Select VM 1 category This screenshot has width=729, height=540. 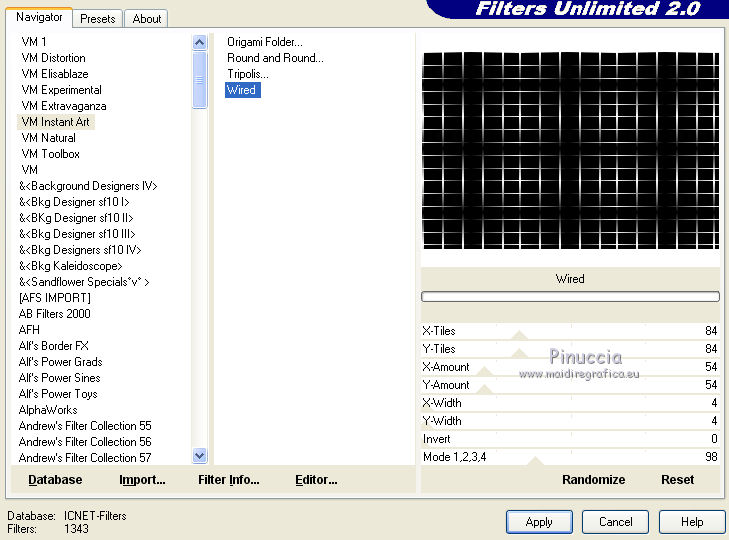tap(34, 42)
